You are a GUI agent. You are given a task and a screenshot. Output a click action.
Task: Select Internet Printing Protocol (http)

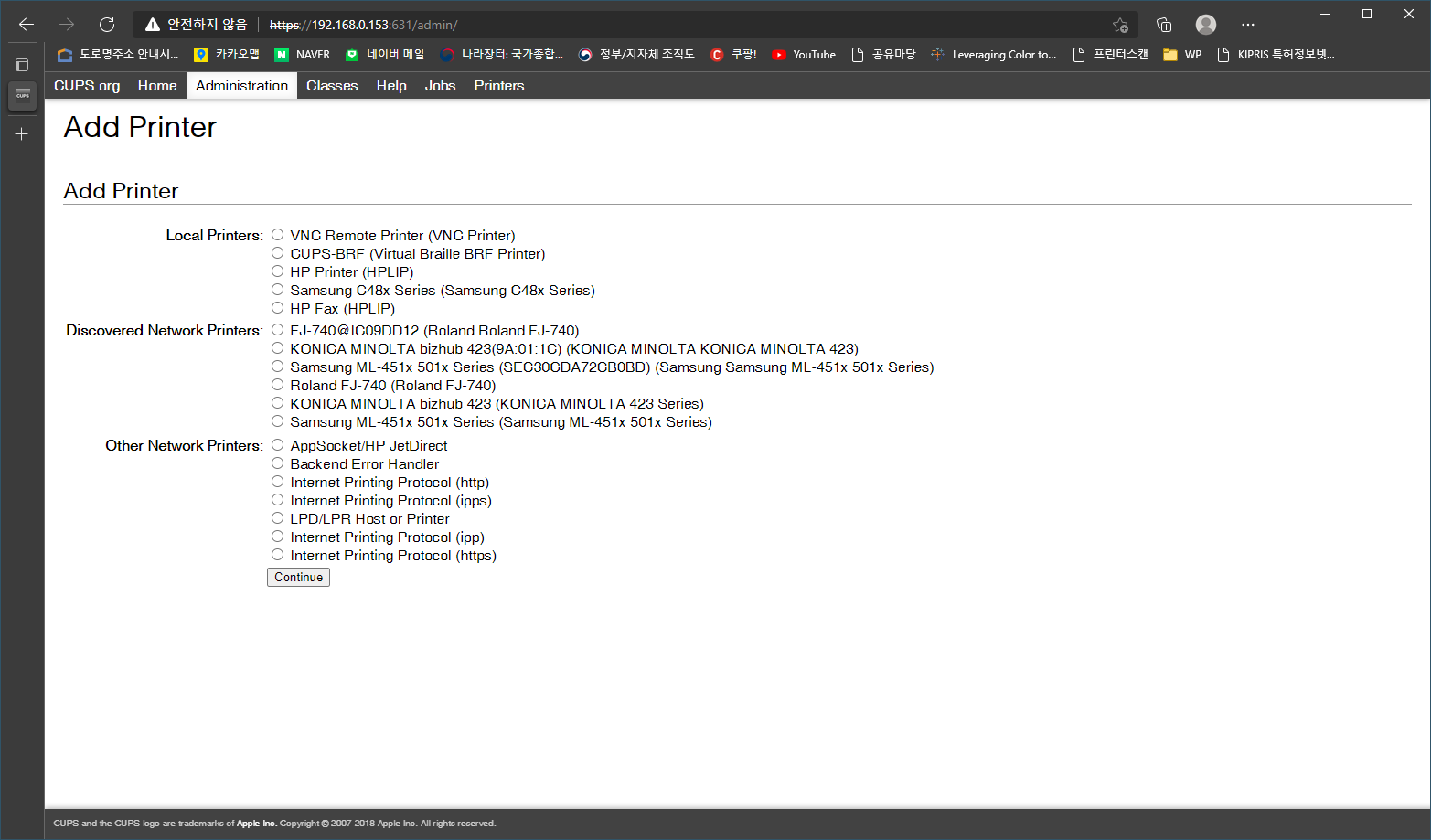coord(277,482)
